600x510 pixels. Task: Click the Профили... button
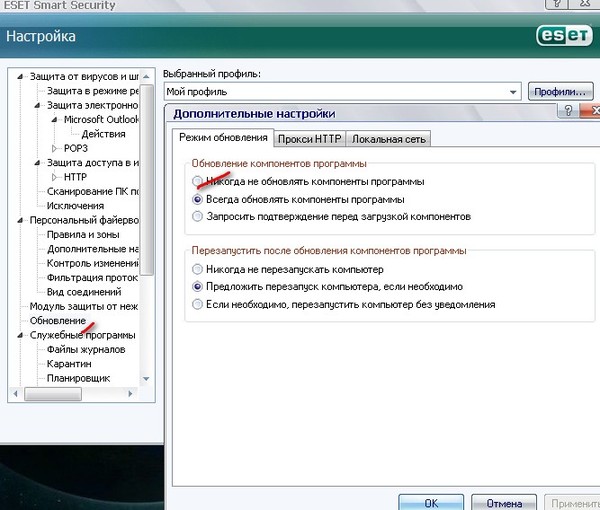pos(560,92)
